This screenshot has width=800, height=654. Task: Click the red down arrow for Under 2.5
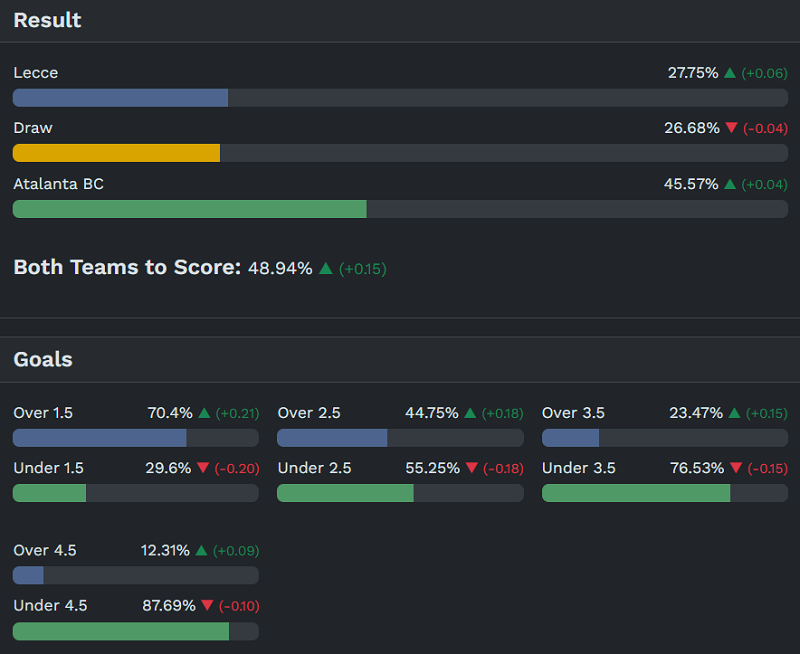tap(471, 468)
